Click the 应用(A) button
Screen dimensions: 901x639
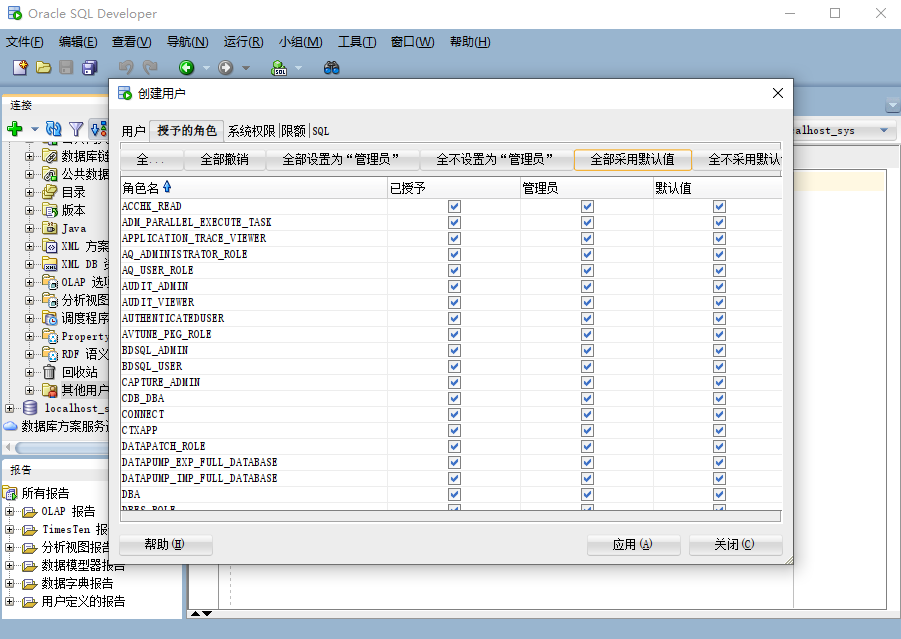coord(633,545)
